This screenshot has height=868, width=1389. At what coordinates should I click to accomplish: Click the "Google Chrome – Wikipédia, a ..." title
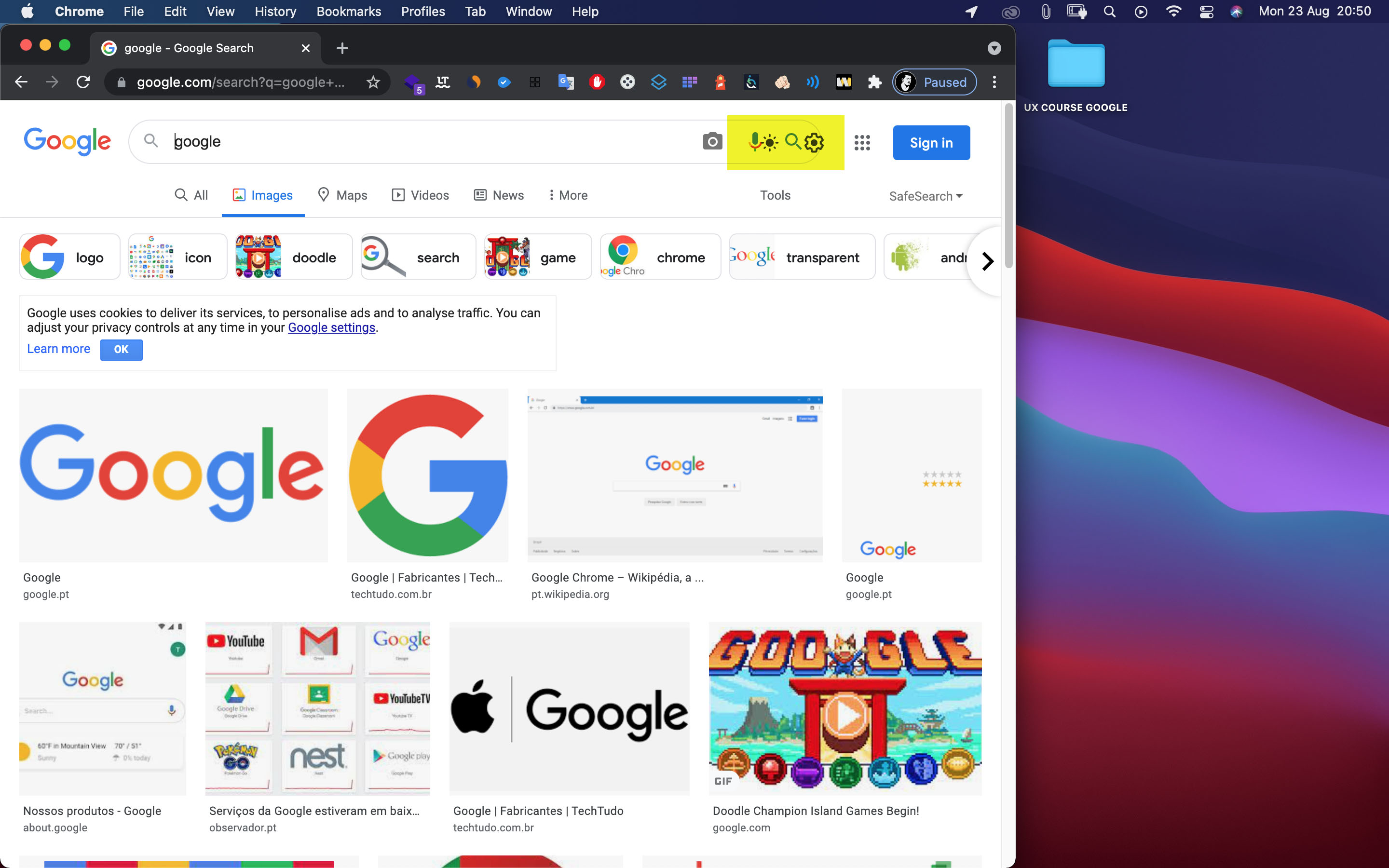click(x=617, y=578)
